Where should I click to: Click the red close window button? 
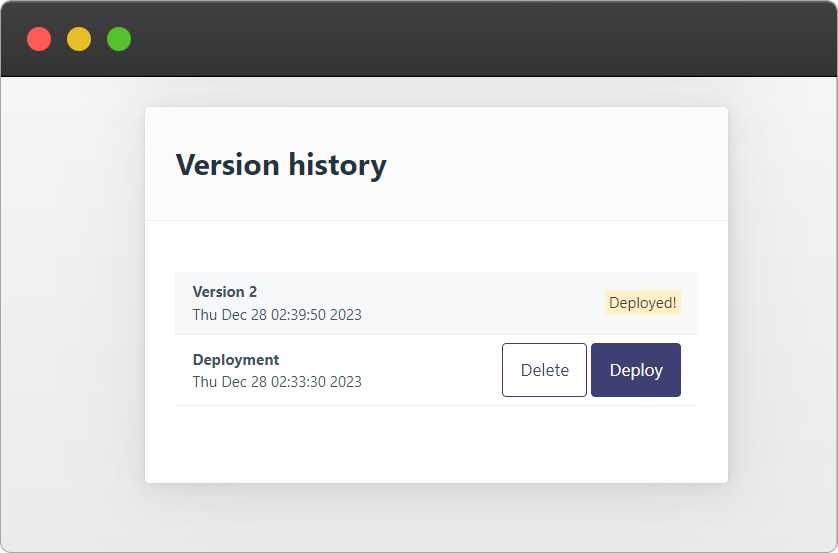39,39
